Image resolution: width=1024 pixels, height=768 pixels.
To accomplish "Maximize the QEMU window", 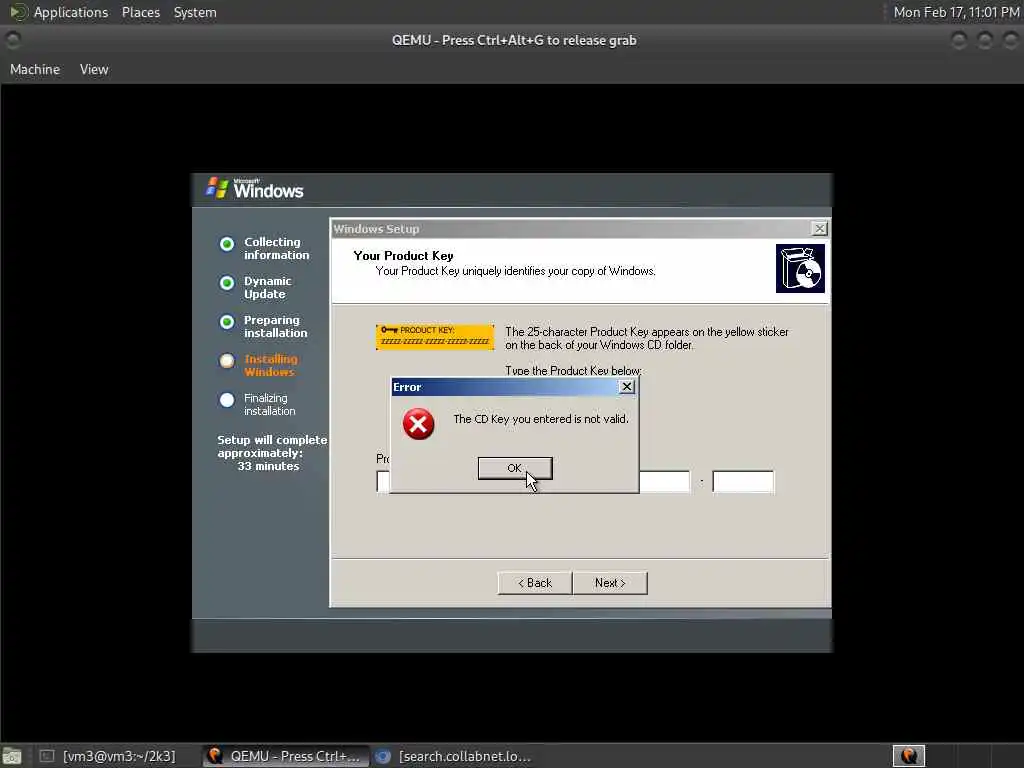I will pyautogui.click(x=985, y=40).
